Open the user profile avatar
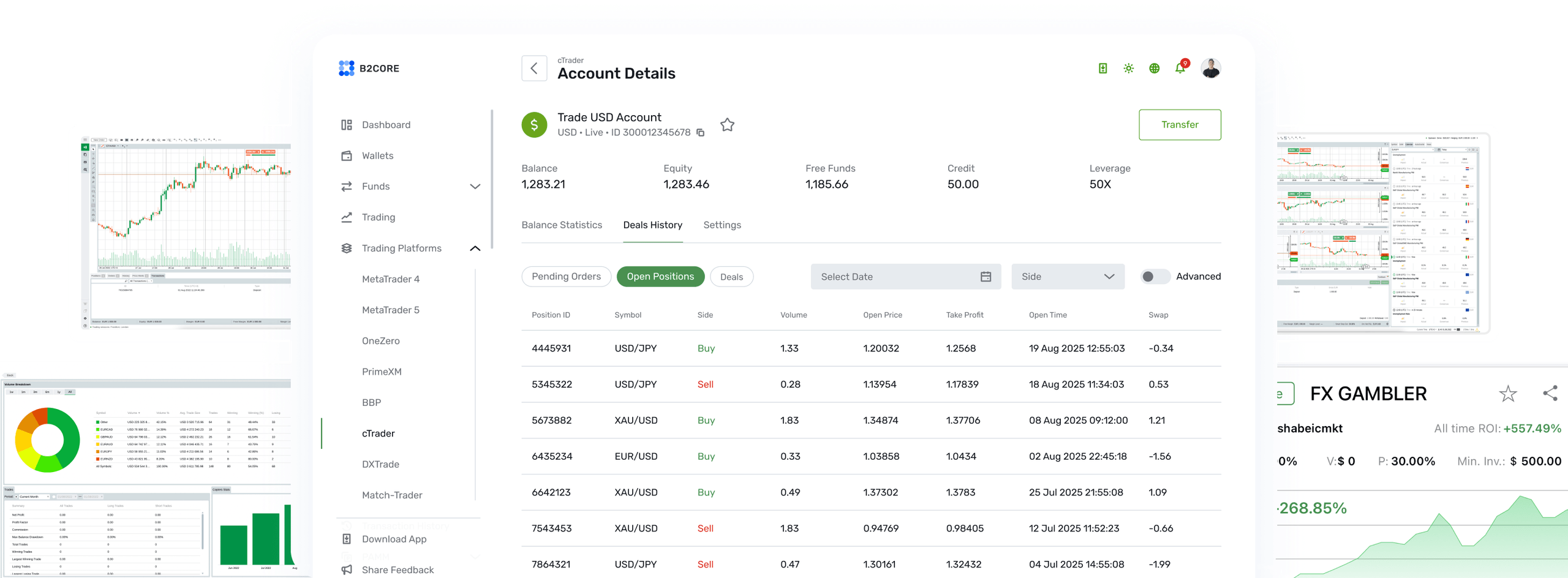Viewport: 1568px width, 578px height. (x=1210, y=69)
